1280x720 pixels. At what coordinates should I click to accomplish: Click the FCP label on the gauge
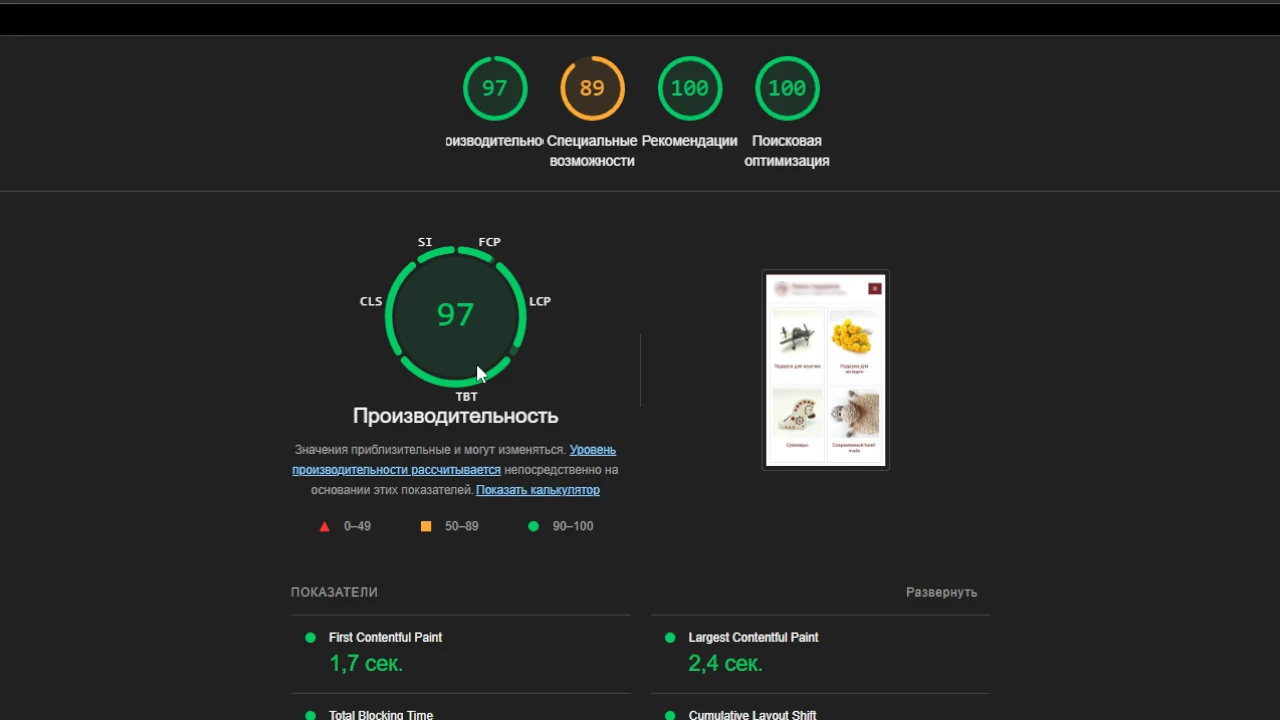(489, 242)
